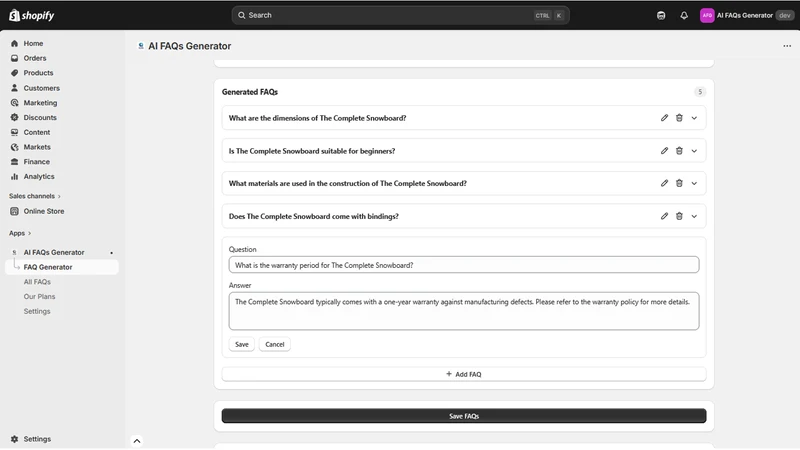
Task: Delete the construction materials FAQ
Action: pyautogui.click(x=679, y=183)
